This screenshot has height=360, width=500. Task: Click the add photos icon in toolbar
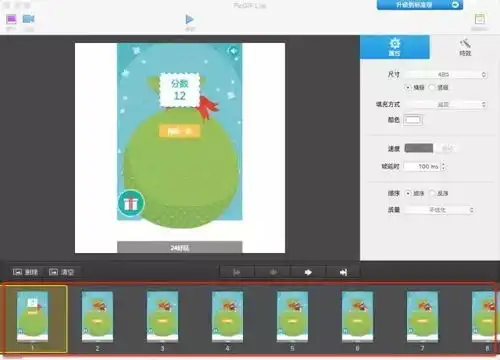(11, 19)
